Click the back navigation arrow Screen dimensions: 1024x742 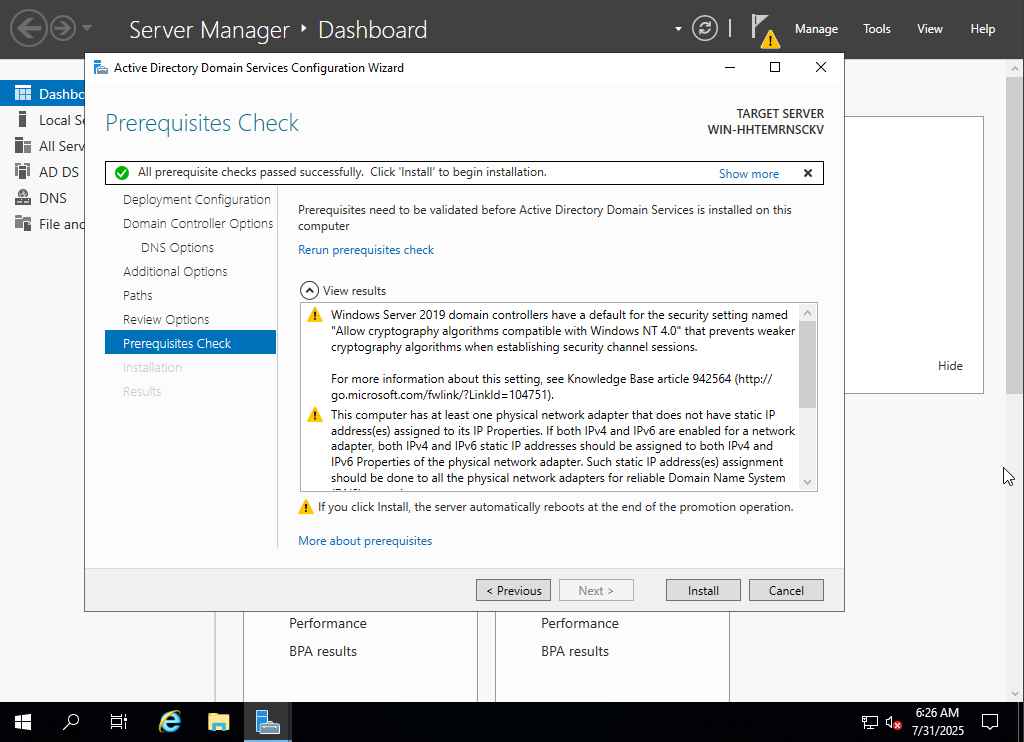point(29,29)
